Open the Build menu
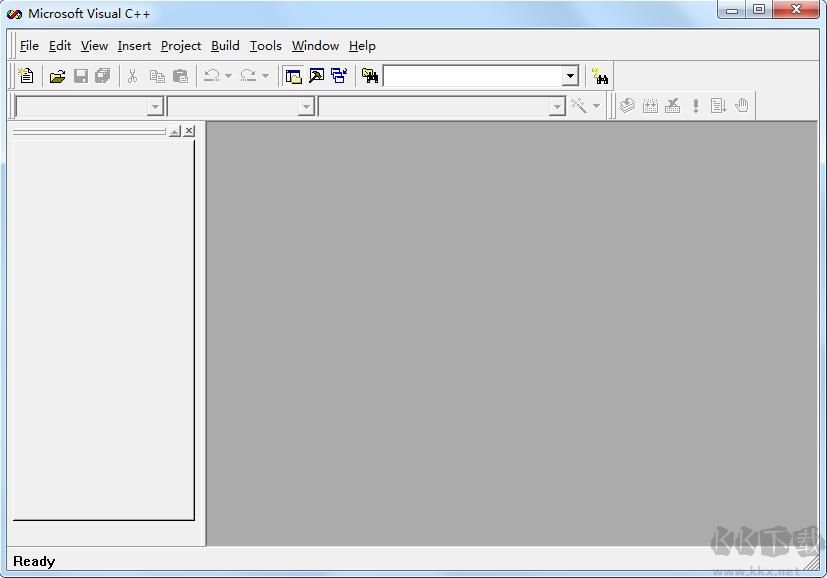 [225, 45]
